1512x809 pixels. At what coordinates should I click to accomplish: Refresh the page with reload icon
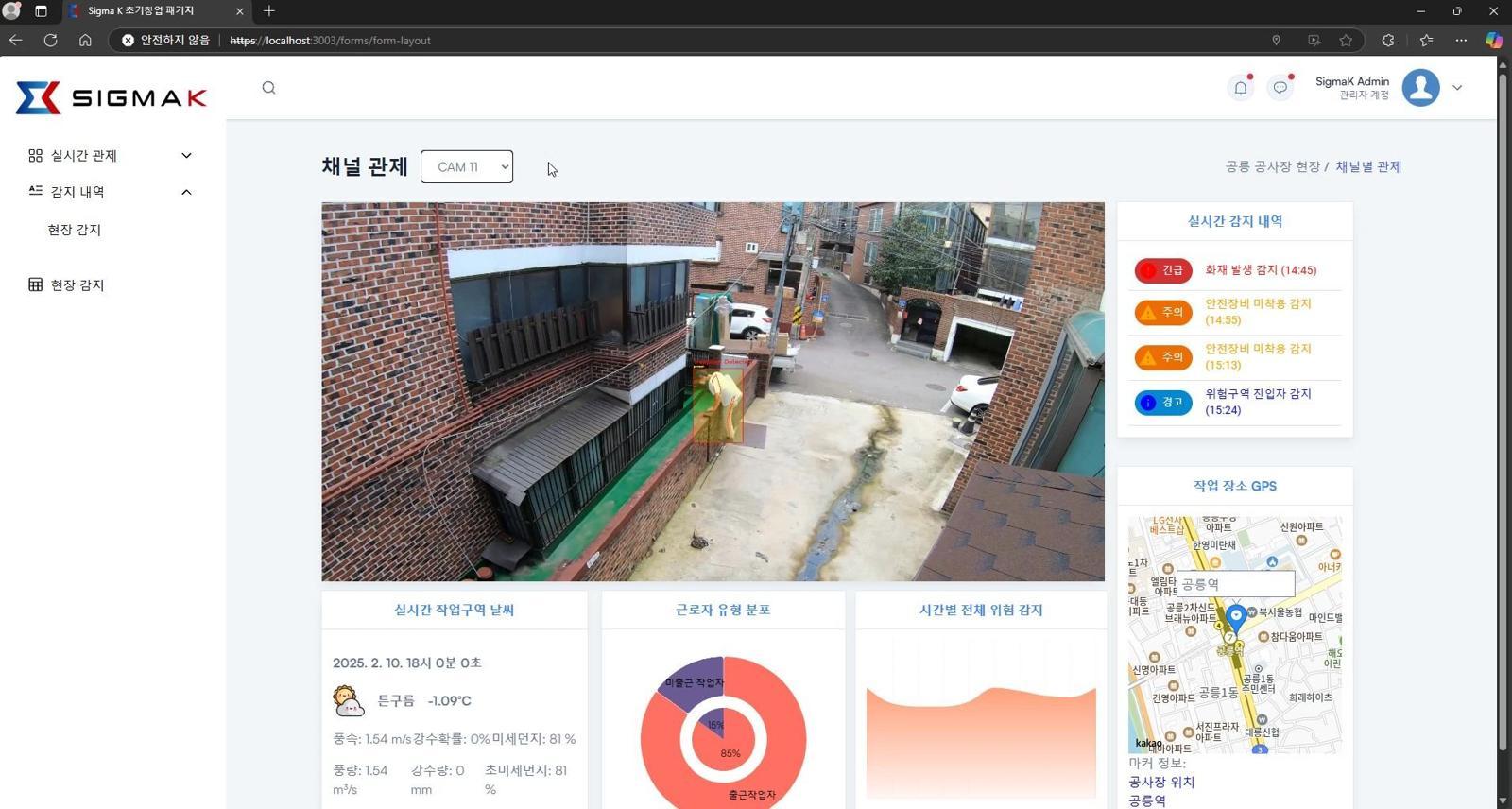click(50, 40)
